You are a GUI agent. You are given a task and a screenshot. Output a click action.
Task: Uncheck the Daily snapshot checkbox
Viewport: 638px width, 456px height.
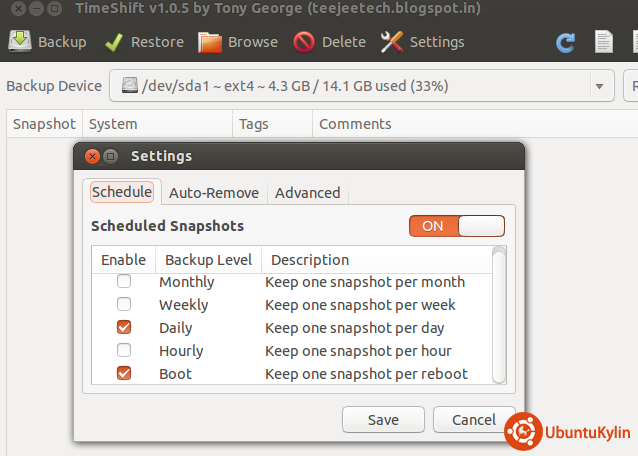click(x=124, y=328)
